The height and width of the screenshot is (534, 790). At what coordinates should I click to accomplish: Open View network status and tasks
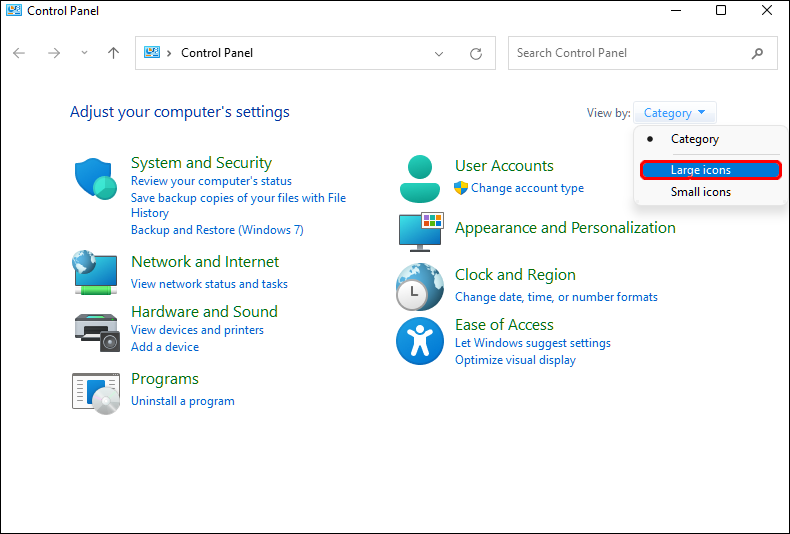point(209,284)
